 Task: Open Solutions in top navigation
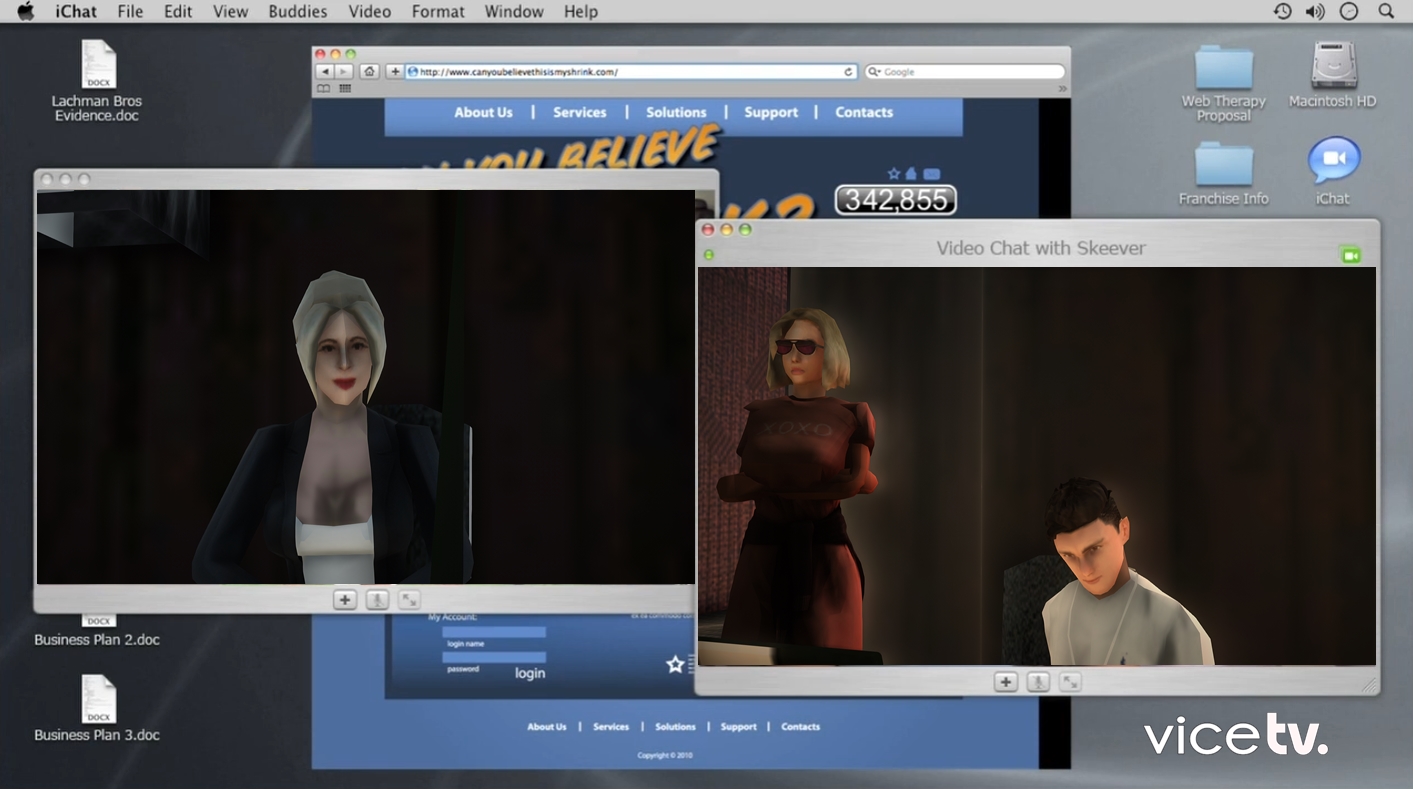[676, 112]
